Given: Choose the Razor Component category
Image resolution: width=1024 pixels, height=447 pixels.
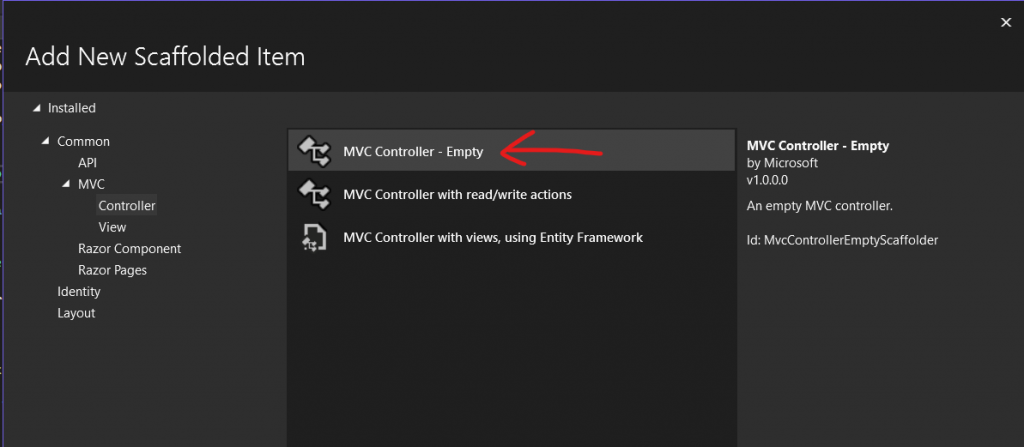Looking at the screenshot, I should pyautogui.click(x=129, y=249).
